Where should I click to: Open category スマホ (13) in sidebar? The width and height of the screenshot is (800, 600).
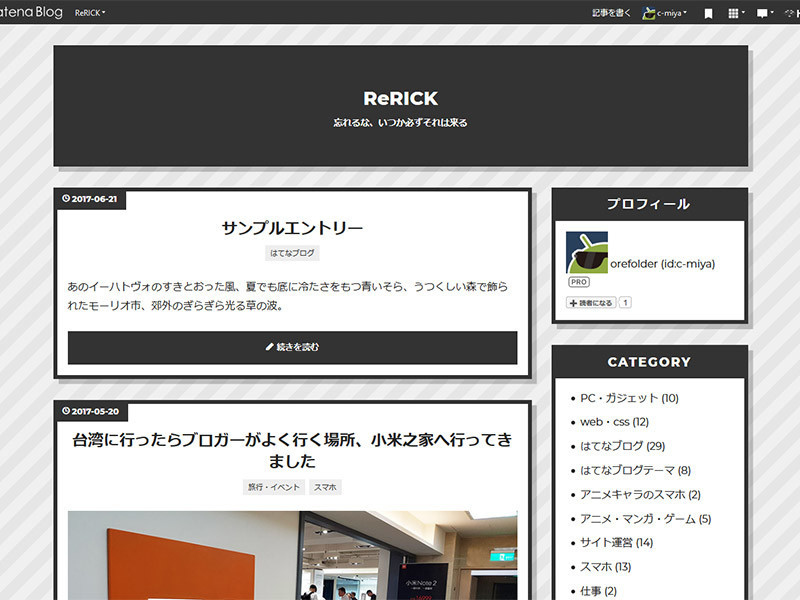click(x=606, y=567)
